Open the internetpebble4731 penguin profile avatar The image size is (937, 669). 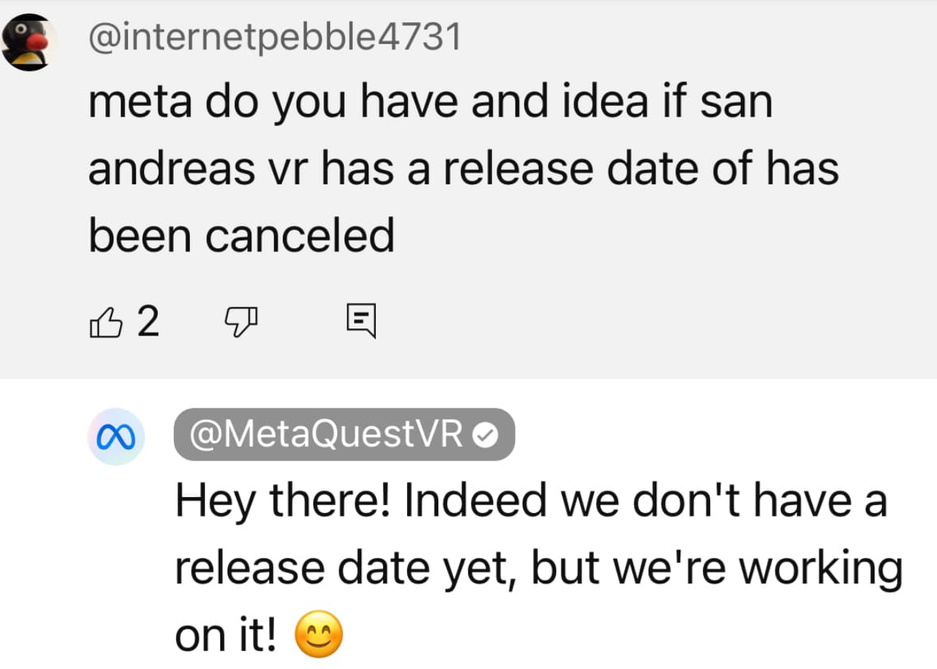[27, 42]
